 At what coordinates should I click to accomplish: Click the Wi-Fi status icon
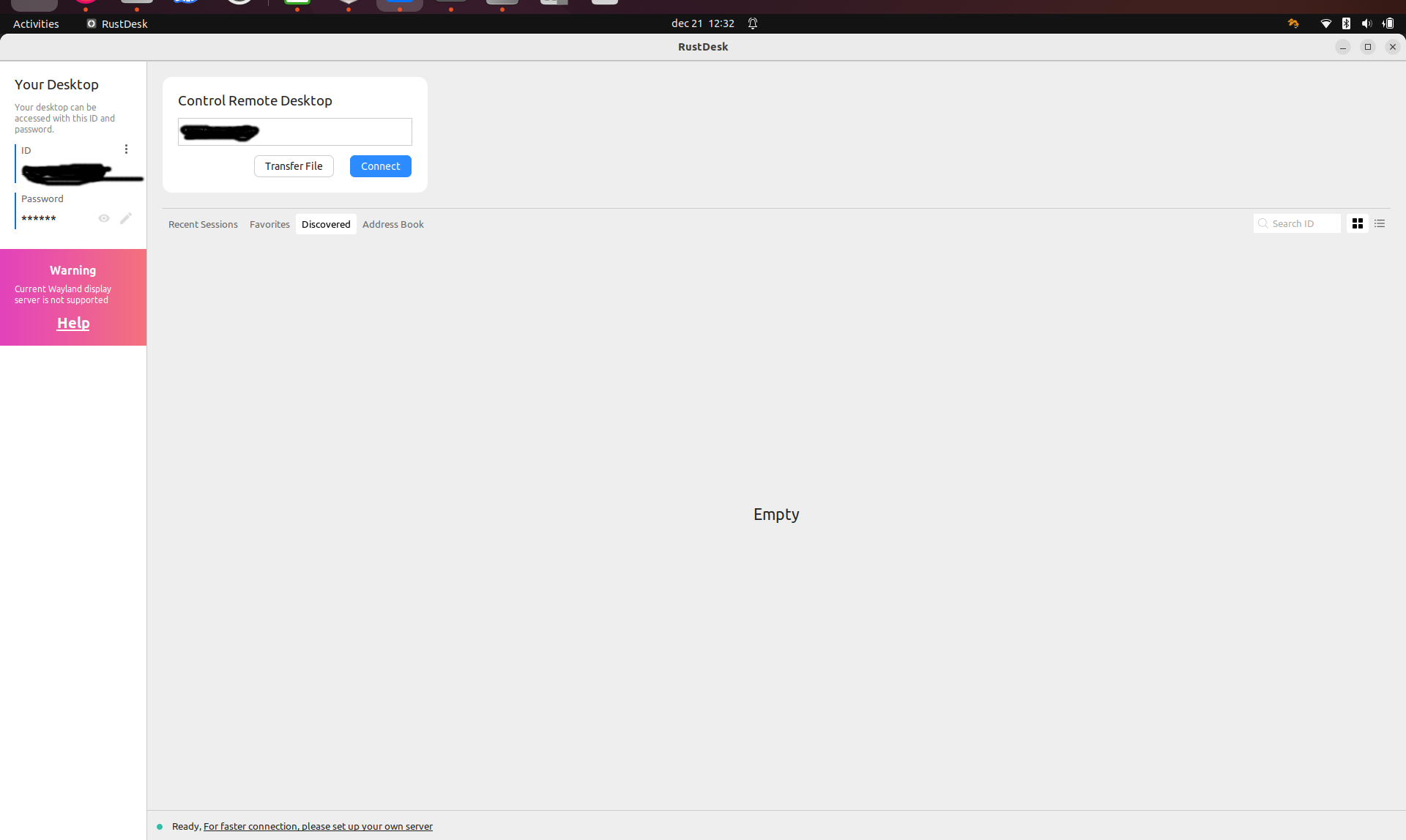(x=1326, y=23)
